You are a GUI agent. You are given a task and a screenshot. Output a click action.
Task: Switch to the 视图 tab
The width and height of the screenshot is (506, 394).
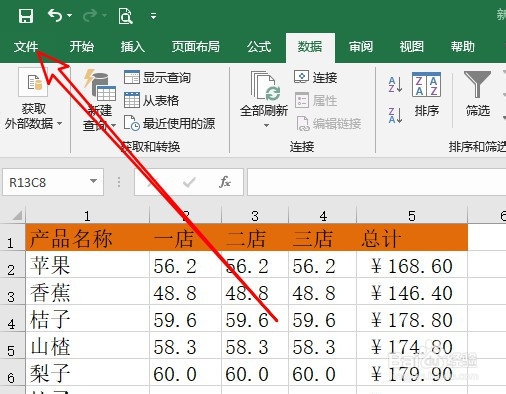pos(412,46)
